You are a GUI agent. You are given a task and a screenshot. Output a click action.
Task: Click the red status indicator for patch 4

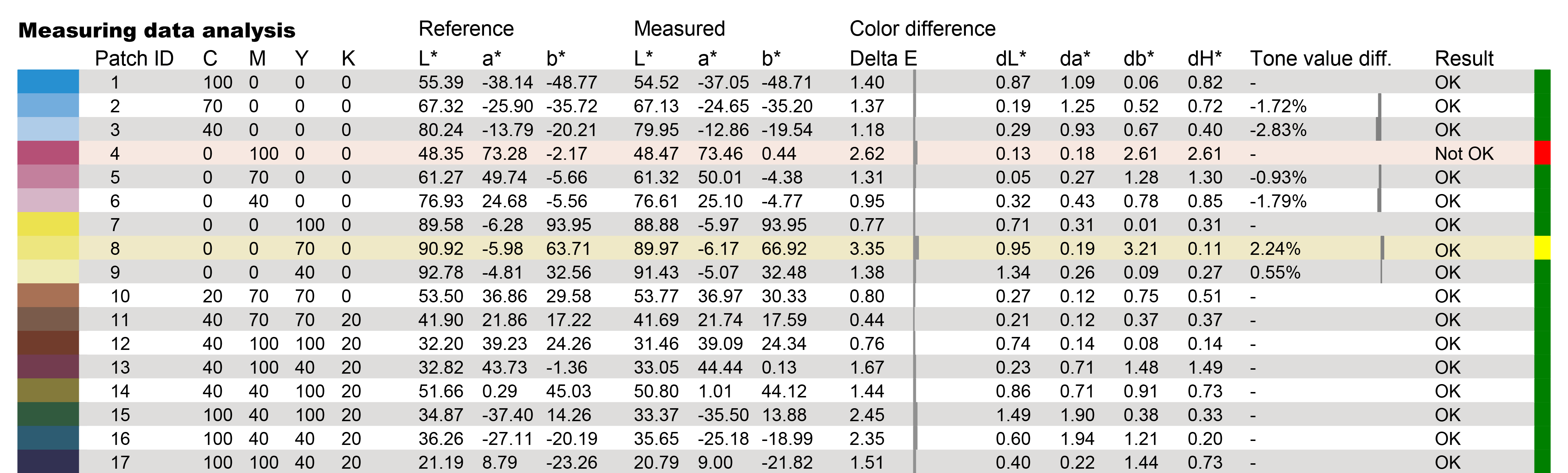(1542, 153)
